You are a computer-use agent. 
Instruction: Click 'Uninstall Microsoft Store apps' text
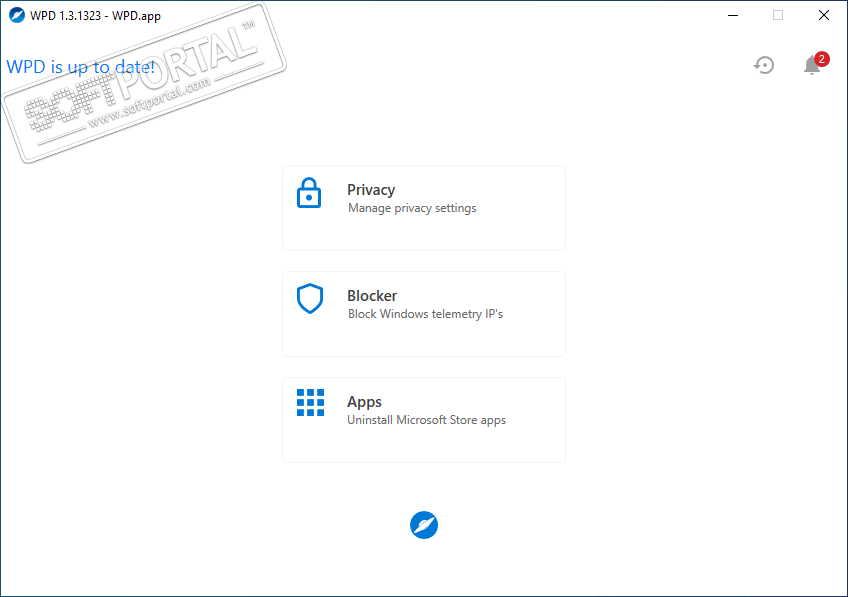point(426,420)
